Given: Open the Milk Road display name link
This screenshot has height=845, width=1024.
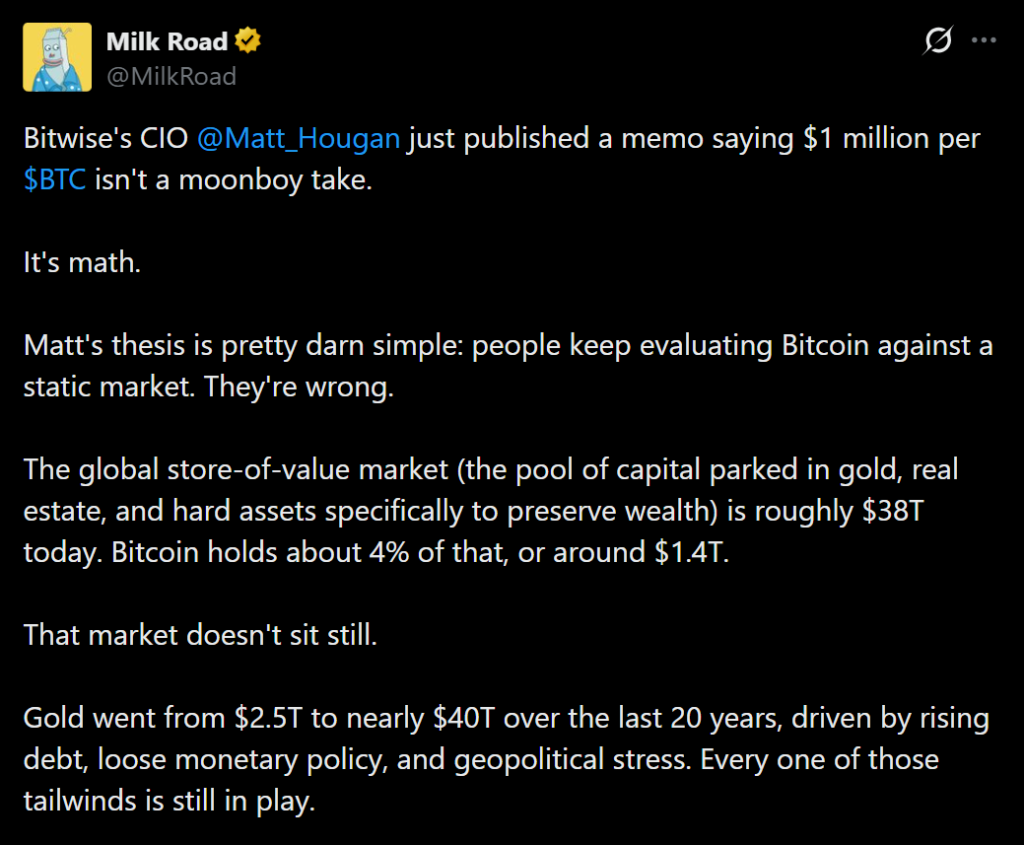Looking at the screenshot, I should (x=166, y=42).
